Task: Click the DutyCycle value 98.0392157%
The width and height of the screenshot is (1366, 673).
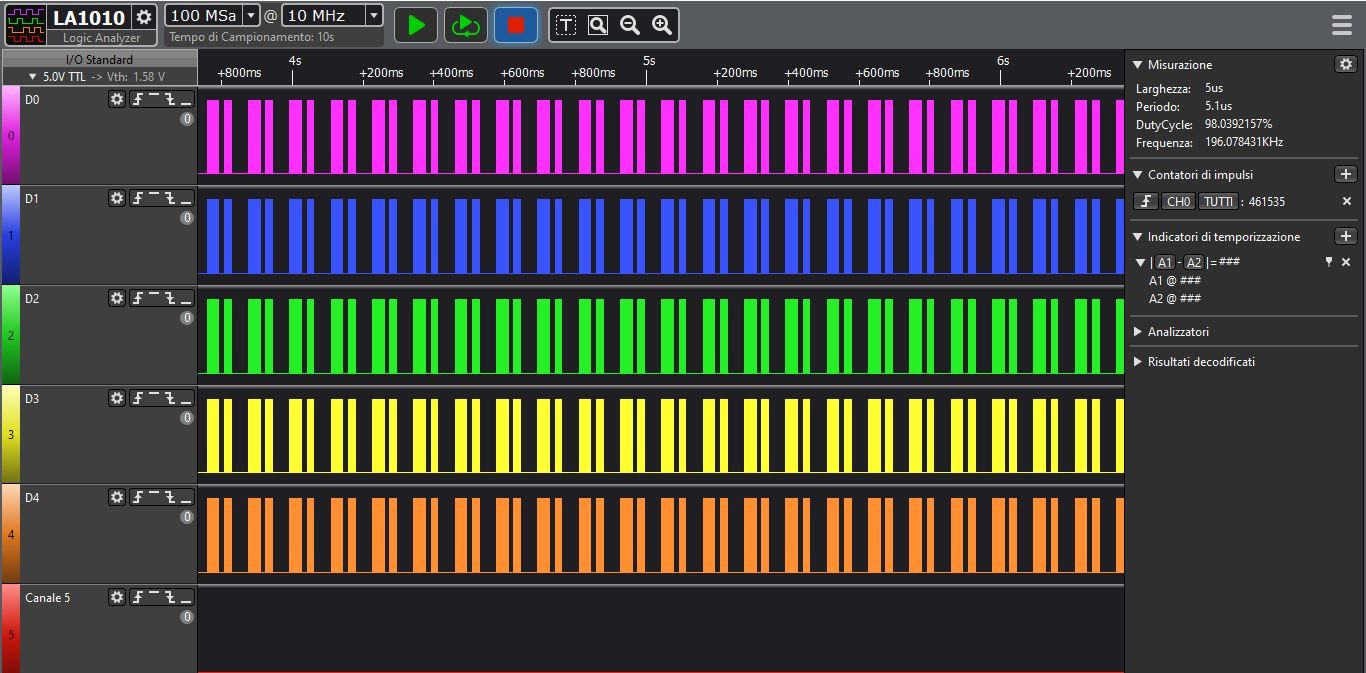Action: pos(1238,124)
